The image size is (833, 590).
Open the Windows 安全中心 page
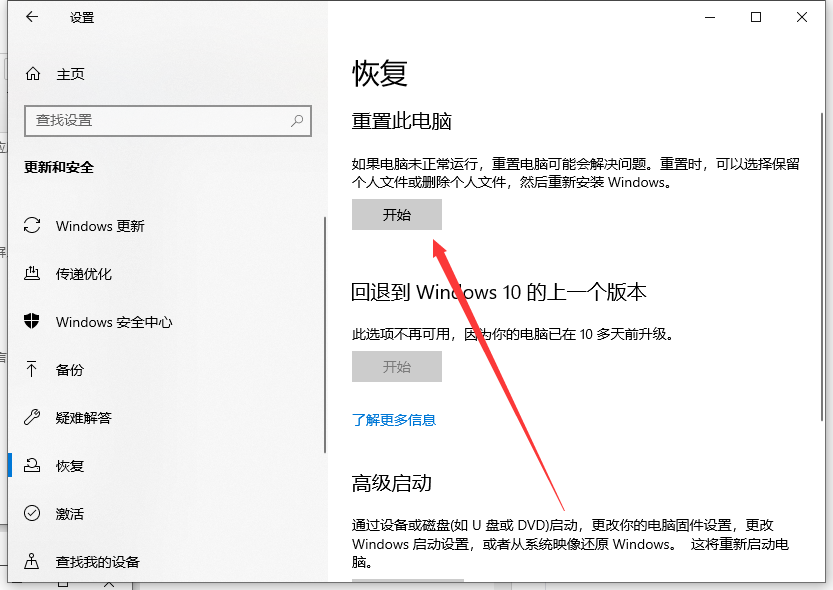114,322
